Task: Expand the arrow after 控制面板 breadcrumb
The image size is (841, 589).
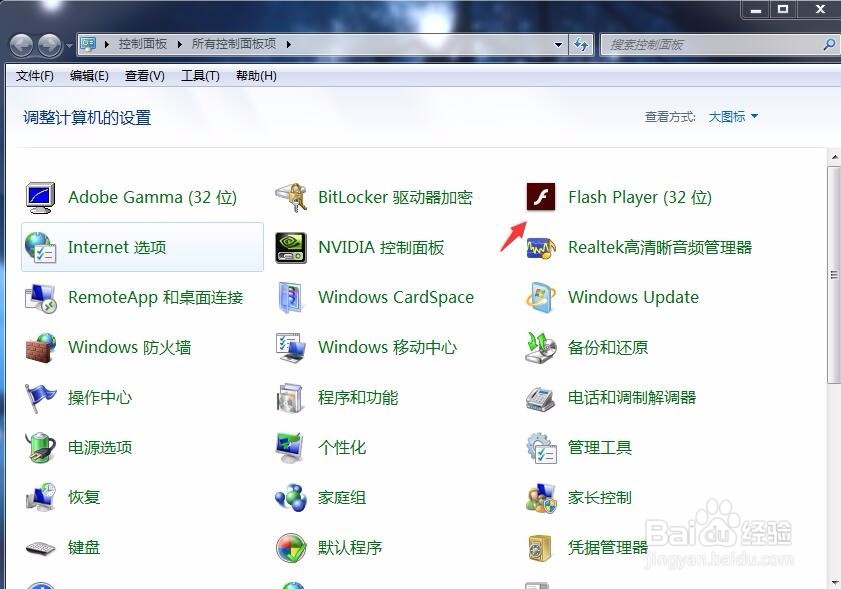Action: pyautogui.click(x=180, y=45)
